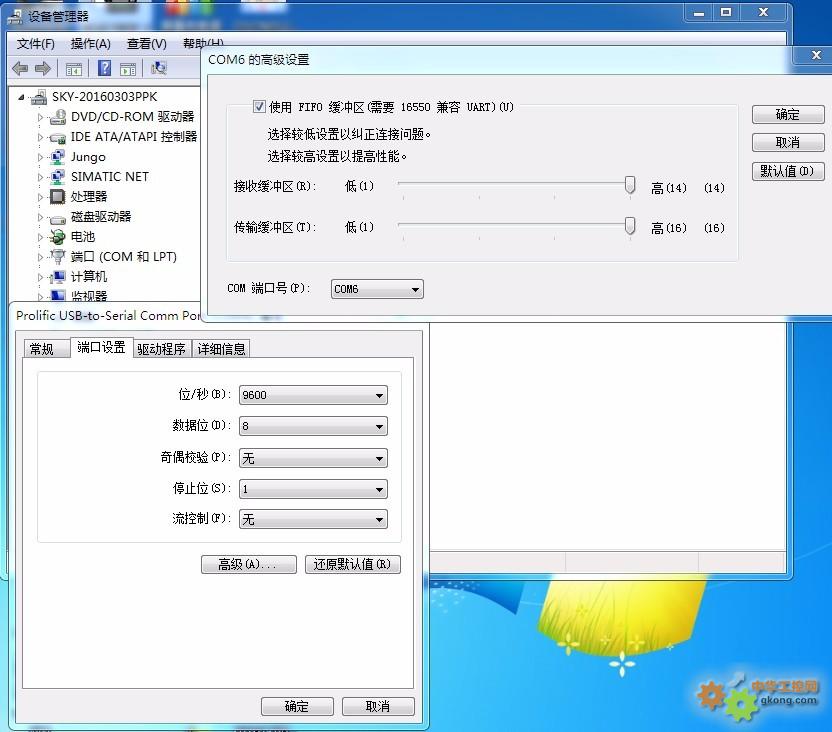Select the 磁盘驱动器 disk drive icon
The height and width of the screenshot is (732, 832).
pyautogui.click(x=58, y=217)
